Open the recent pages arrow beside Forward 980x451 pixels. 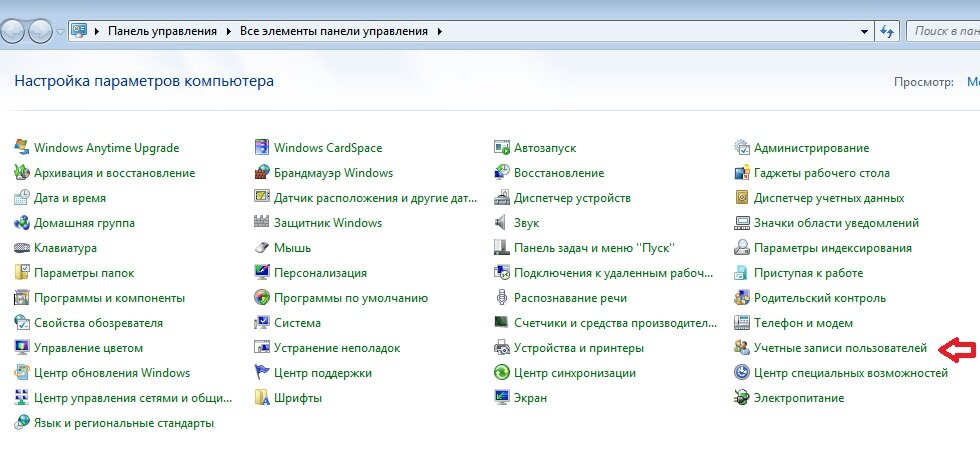pos(60,31)
